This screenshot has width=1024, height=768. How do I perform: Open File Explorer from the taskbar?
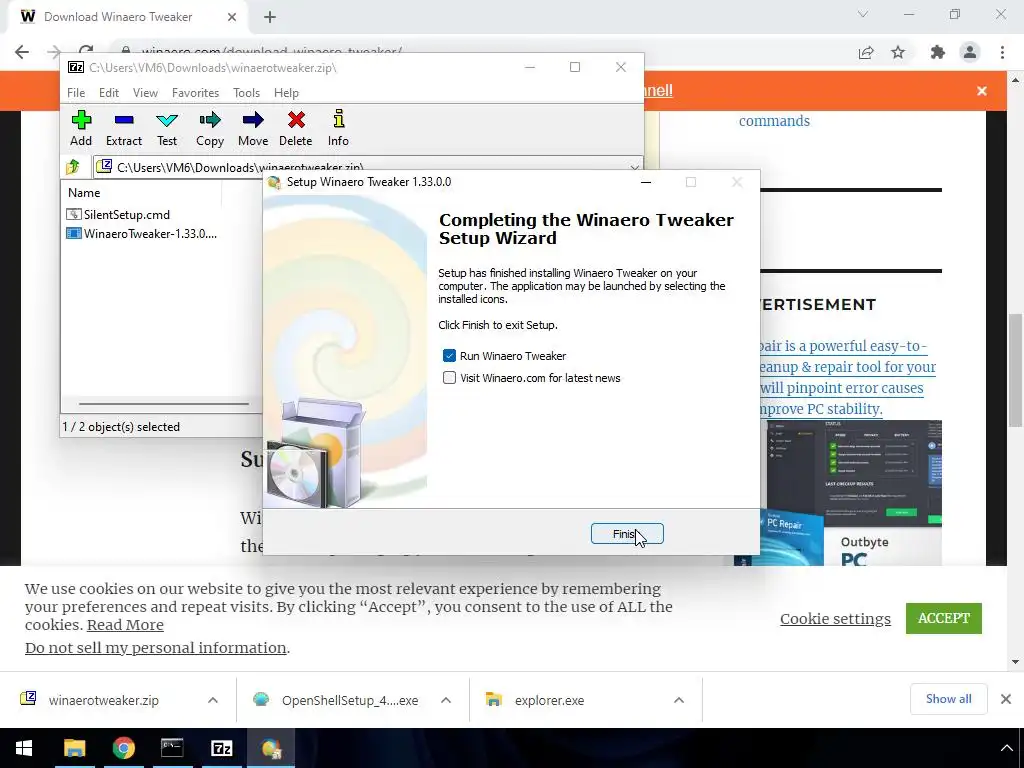74,748
